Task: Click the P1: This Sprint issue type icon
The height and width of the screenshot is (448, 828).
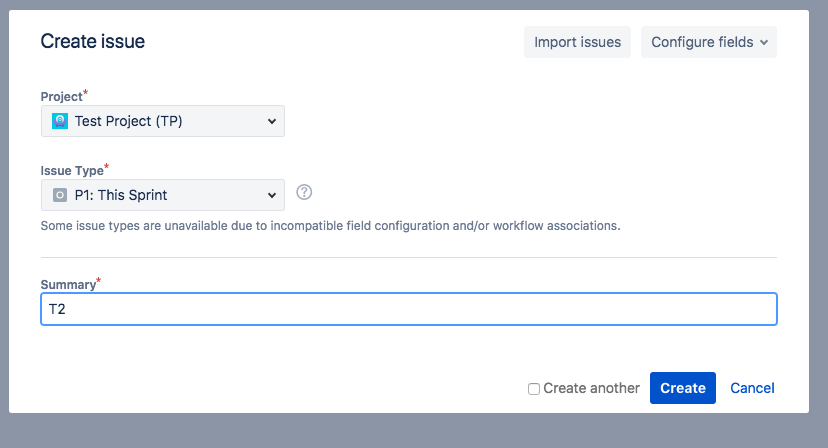Action: click(x=60, y=195)
